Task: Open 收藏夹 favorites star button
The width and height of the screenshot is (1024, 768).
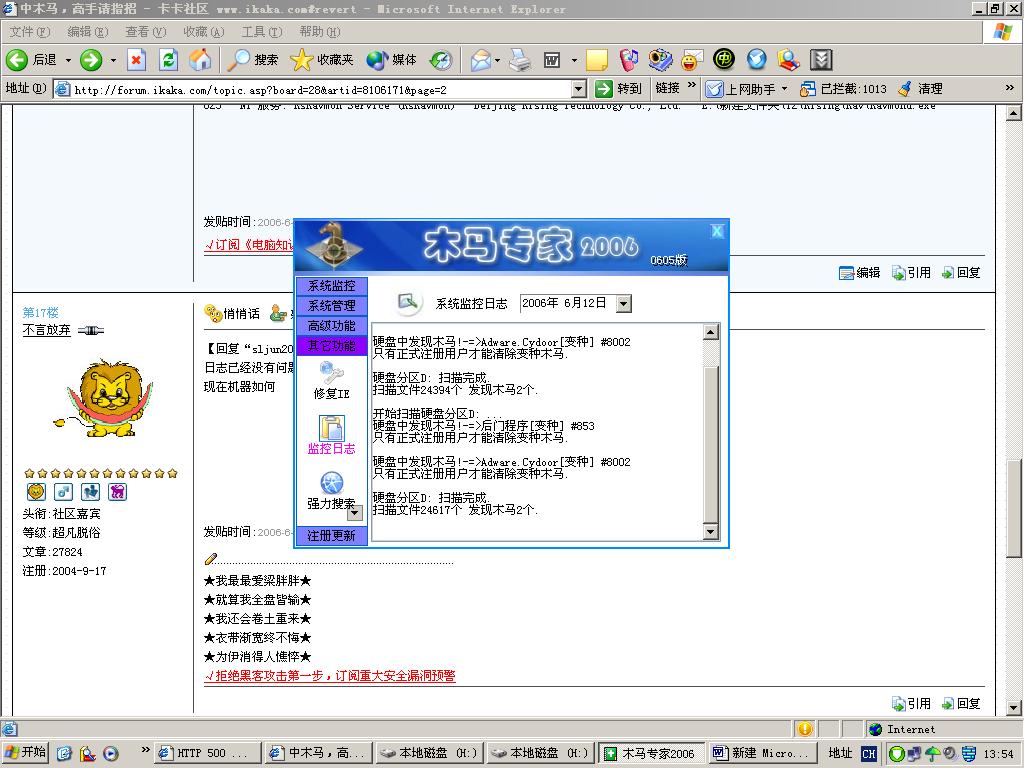Action: (x=322, y=60)
